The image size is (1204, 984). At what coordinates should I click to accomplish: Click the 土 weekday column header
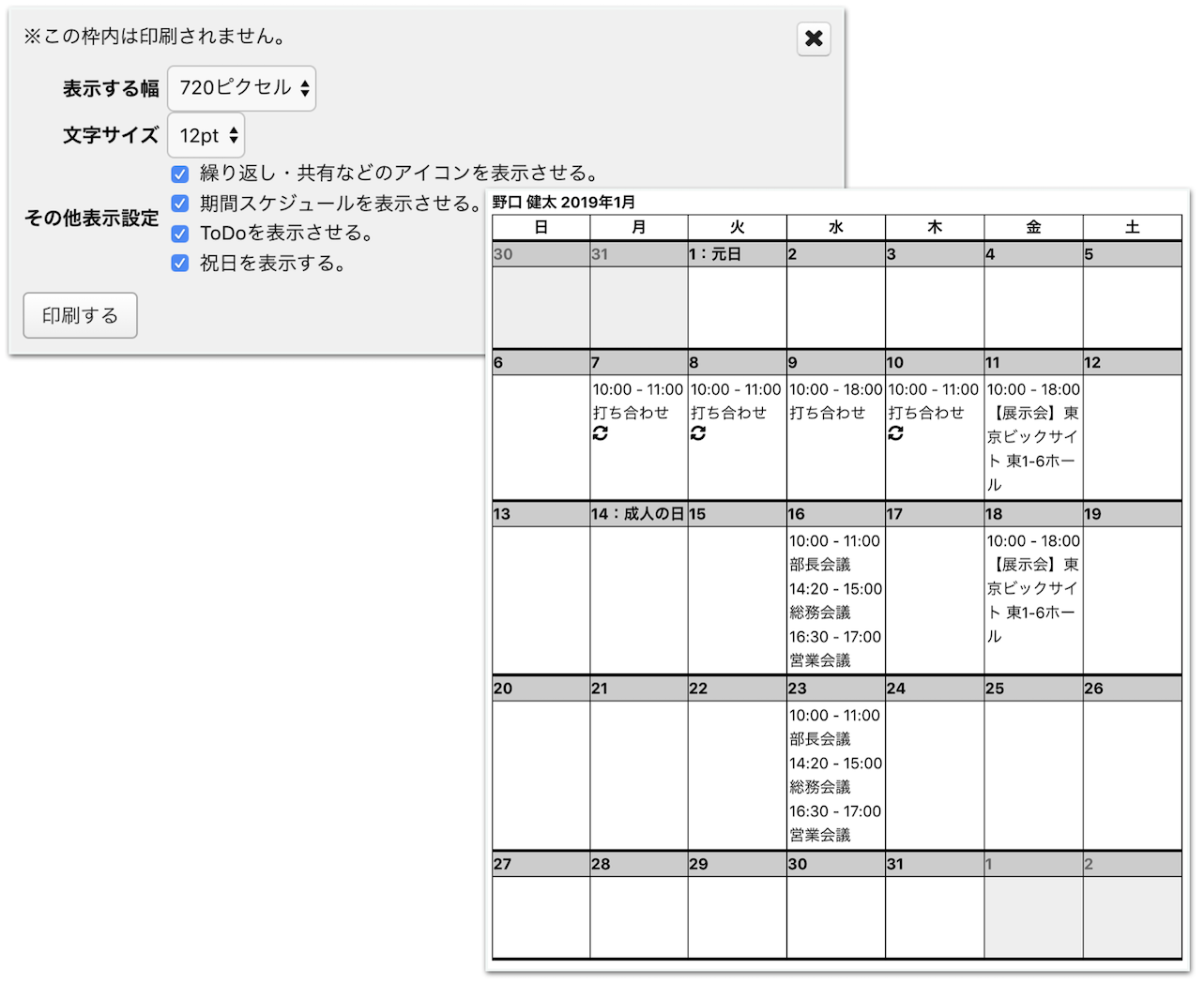click(x=1133, y=228)
